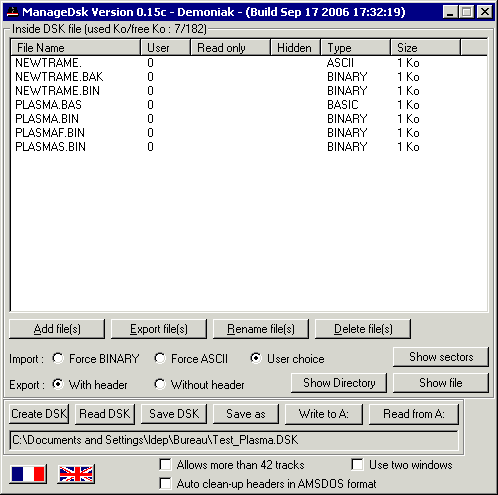The image size is (498, 495).
Task: Switch language via the French flag icon
Action: (28, 474)
